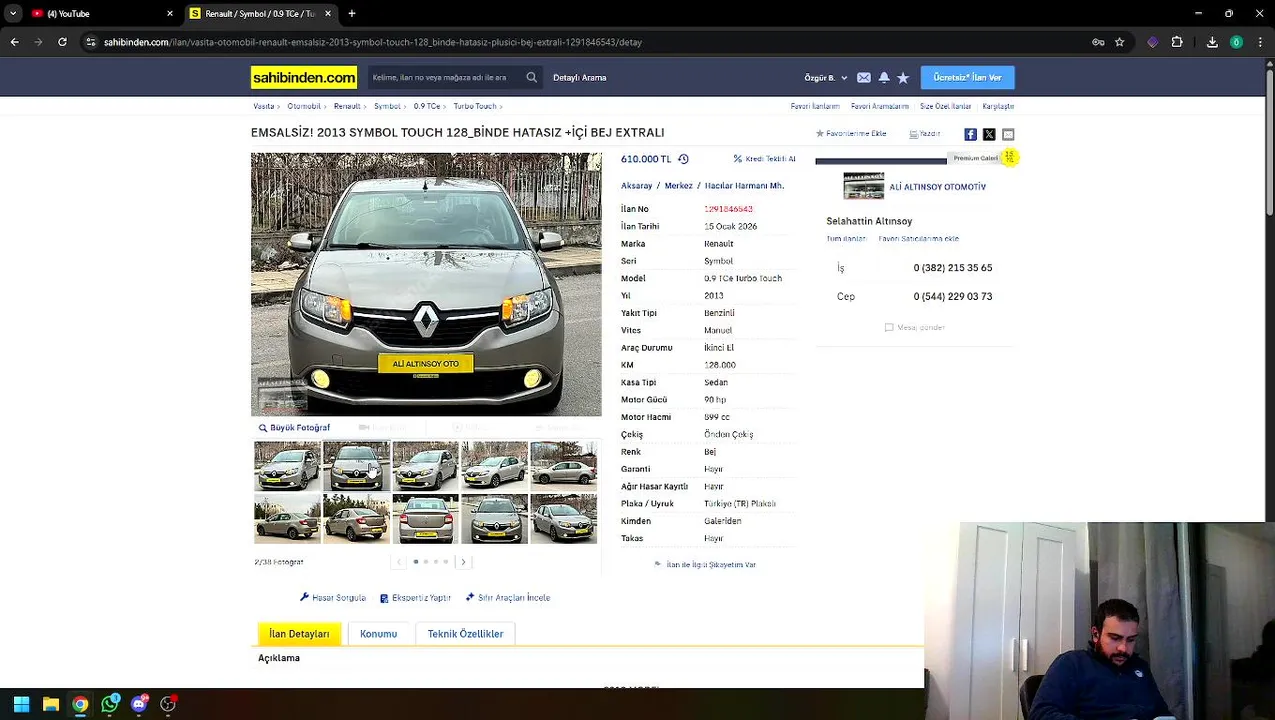The height and width of the screenshot is (720, 1275).
Task: Click Tüm ilanları seller link
Action: pyautogui.click(x=846, y=239)
